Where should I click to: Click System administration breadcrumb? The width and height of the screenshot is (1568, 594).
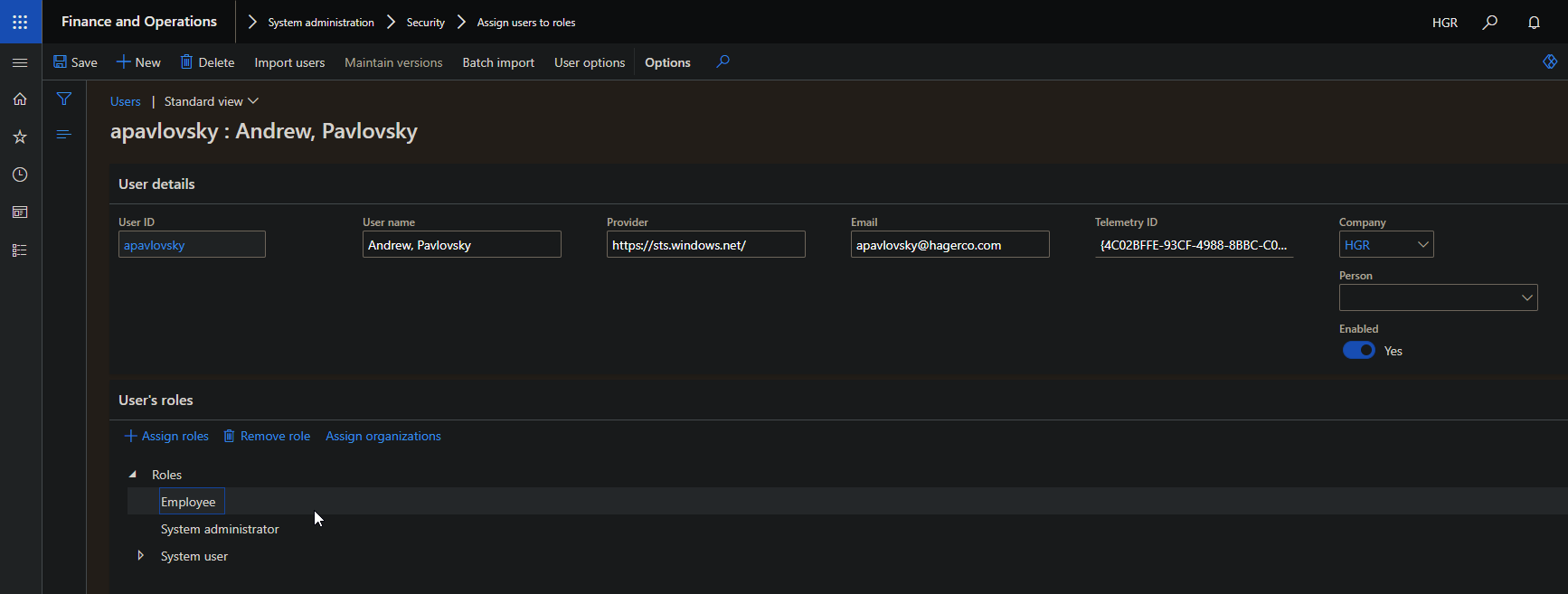tap(321, 23)
